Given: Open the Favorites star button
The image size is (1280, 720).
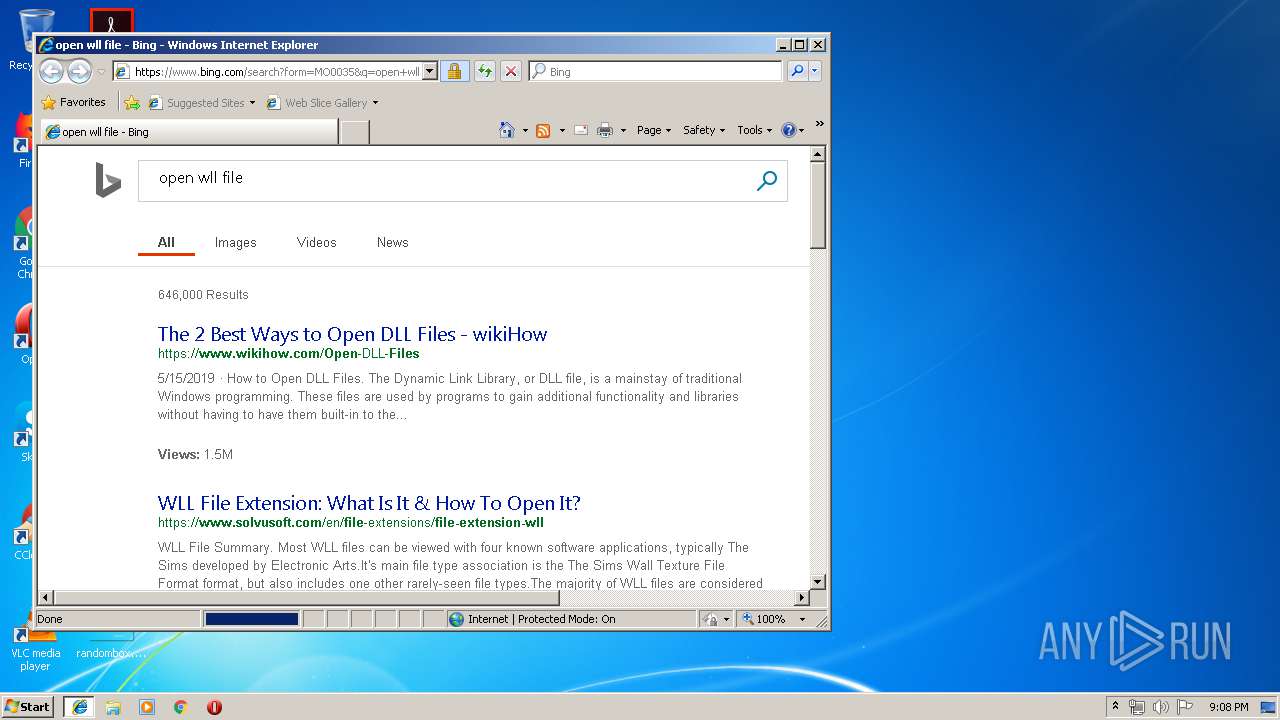Looking at the screenshot, I should 73,102.
